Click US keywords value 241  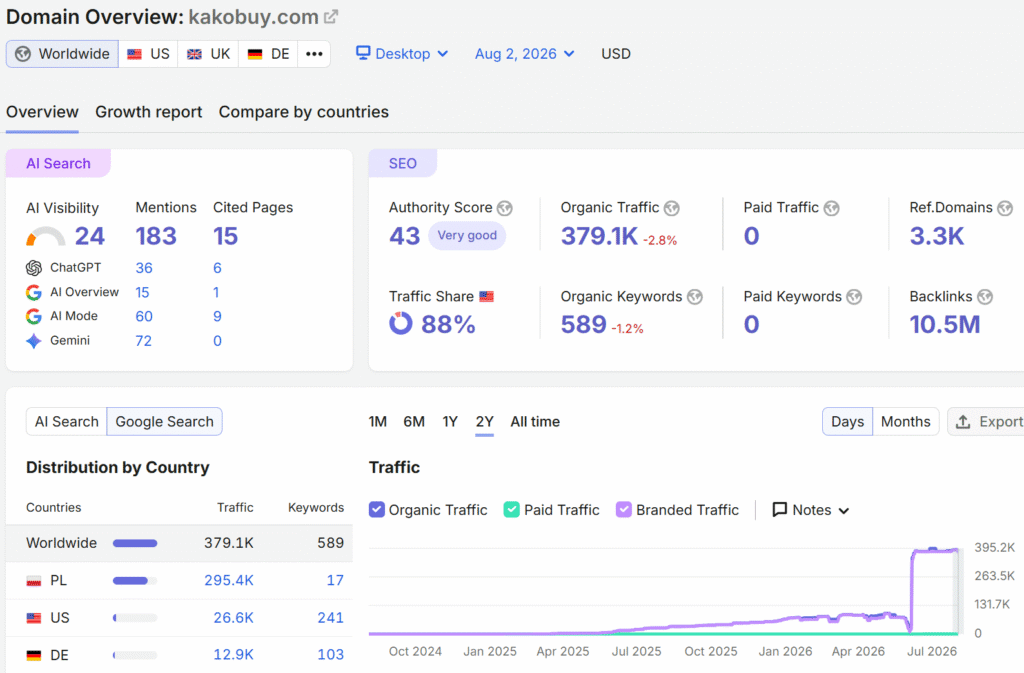pyautogui.click(x=330, y=618)
